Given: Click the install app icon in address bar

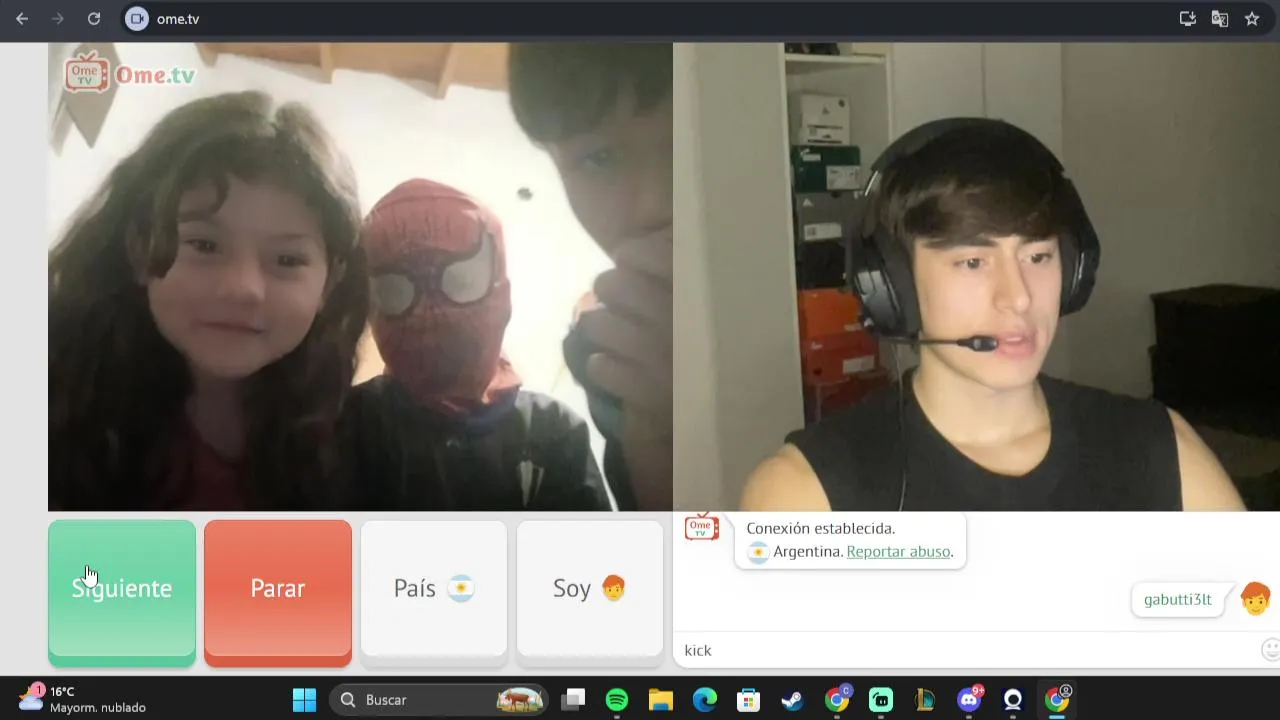Looking at the screenshot, I should click(x=1188, y=18).
